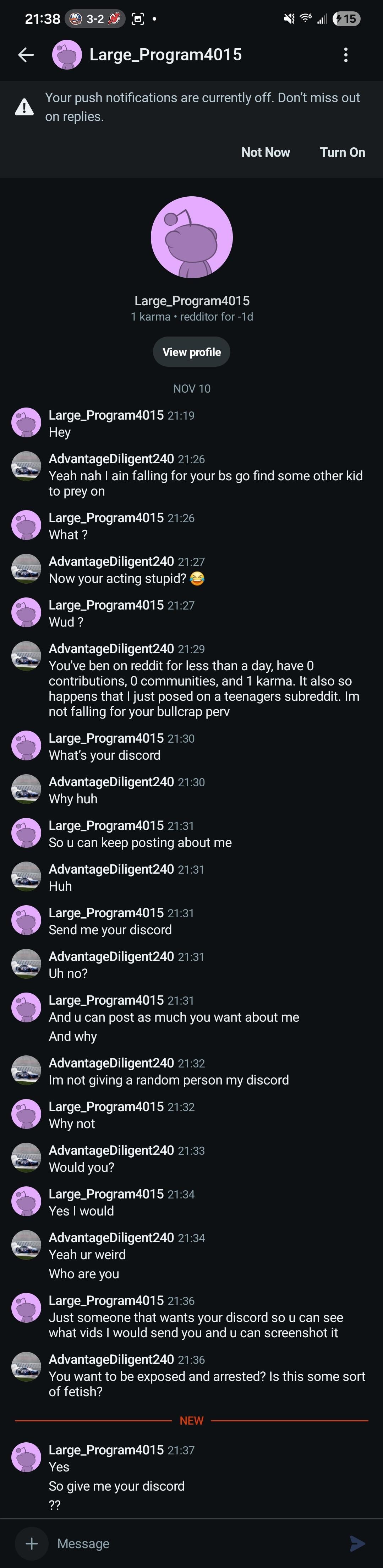Tap the battery indicator in status bar
The image size is (383, 1568).
(x=346, y=19)
